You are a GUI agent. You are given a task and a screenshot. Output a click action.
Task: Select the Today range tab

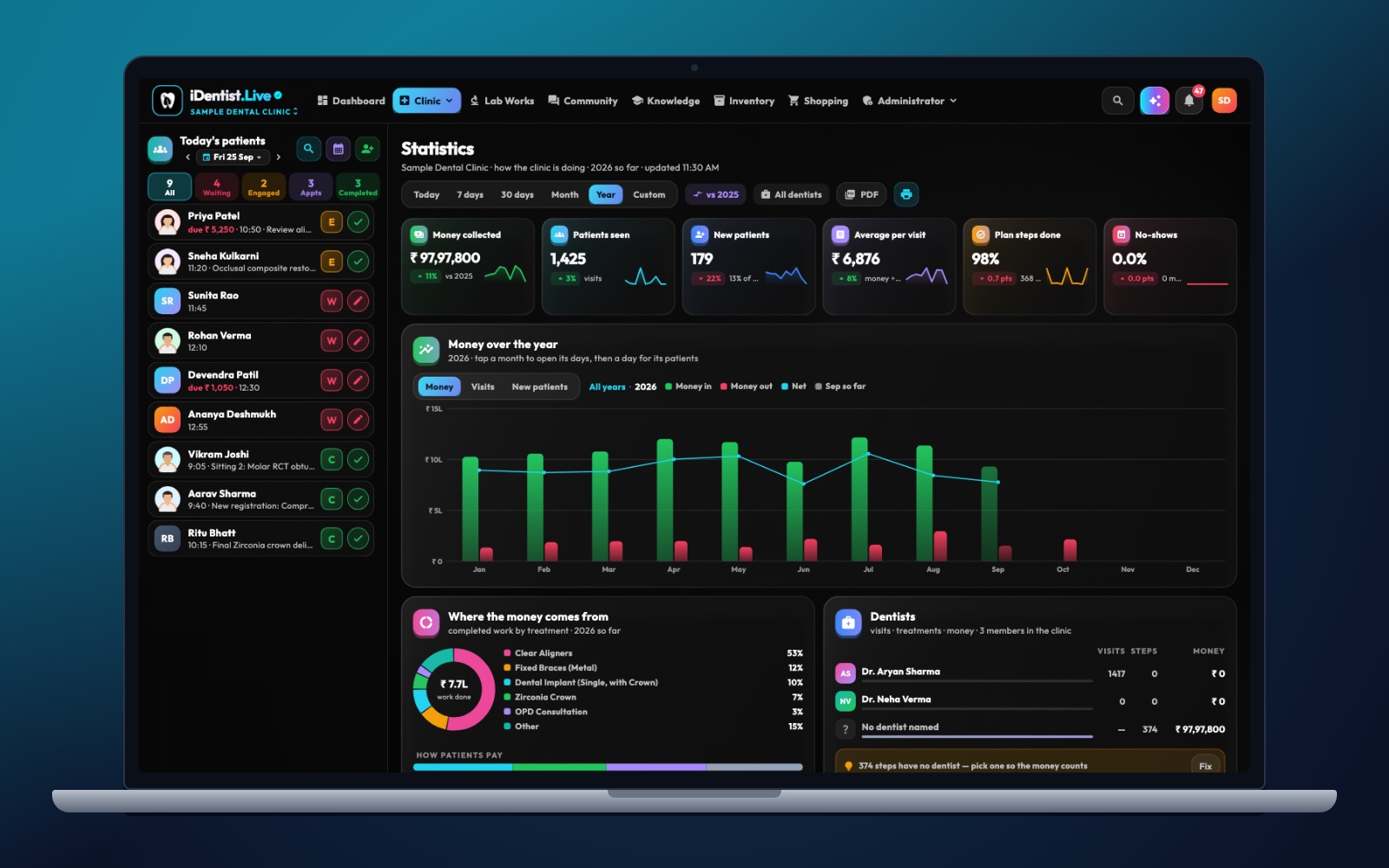426,194
